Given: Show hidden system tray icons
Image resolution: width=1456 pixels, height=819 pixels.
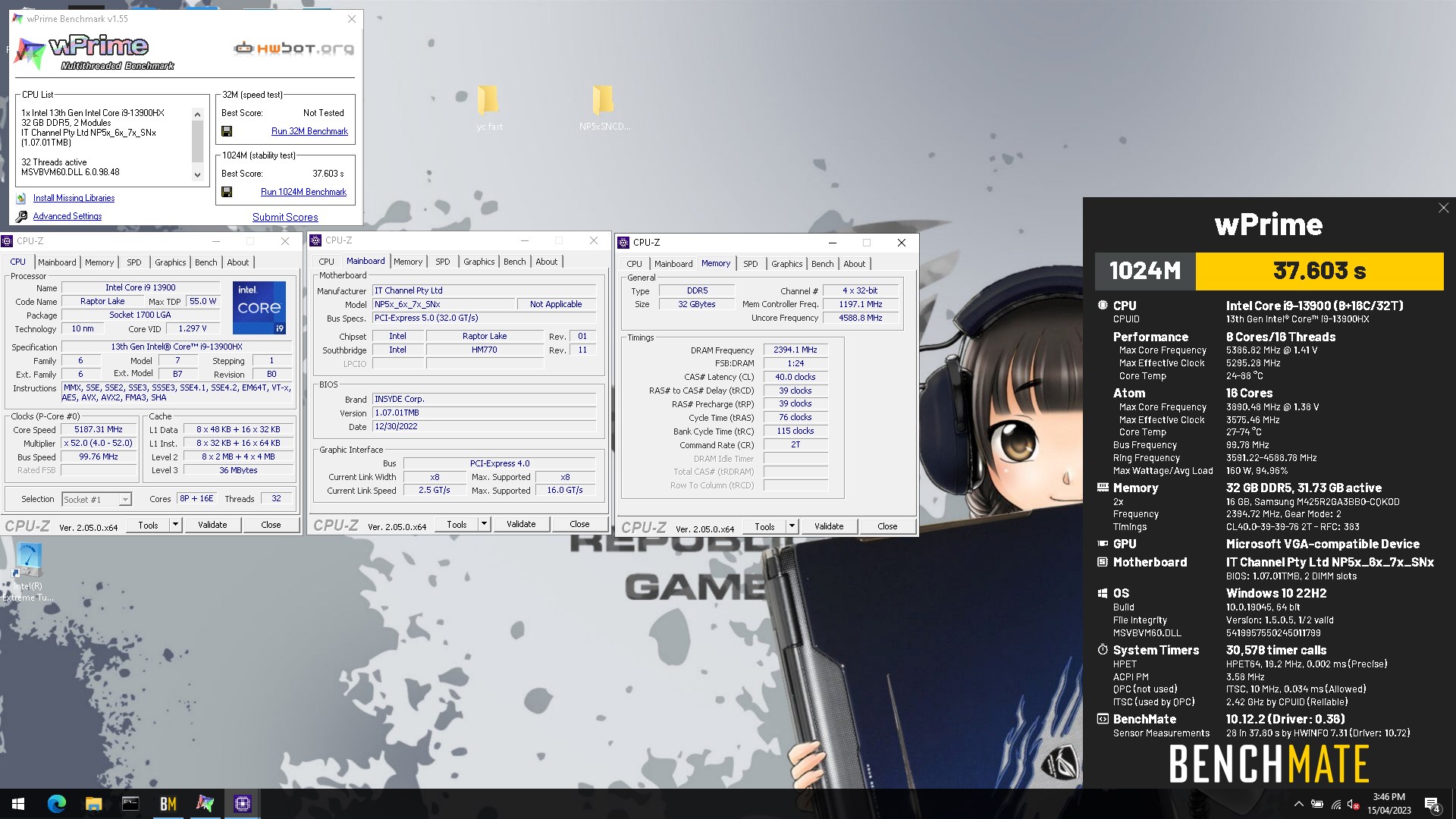Looking at the screenshot, I should pos(1298,804).
